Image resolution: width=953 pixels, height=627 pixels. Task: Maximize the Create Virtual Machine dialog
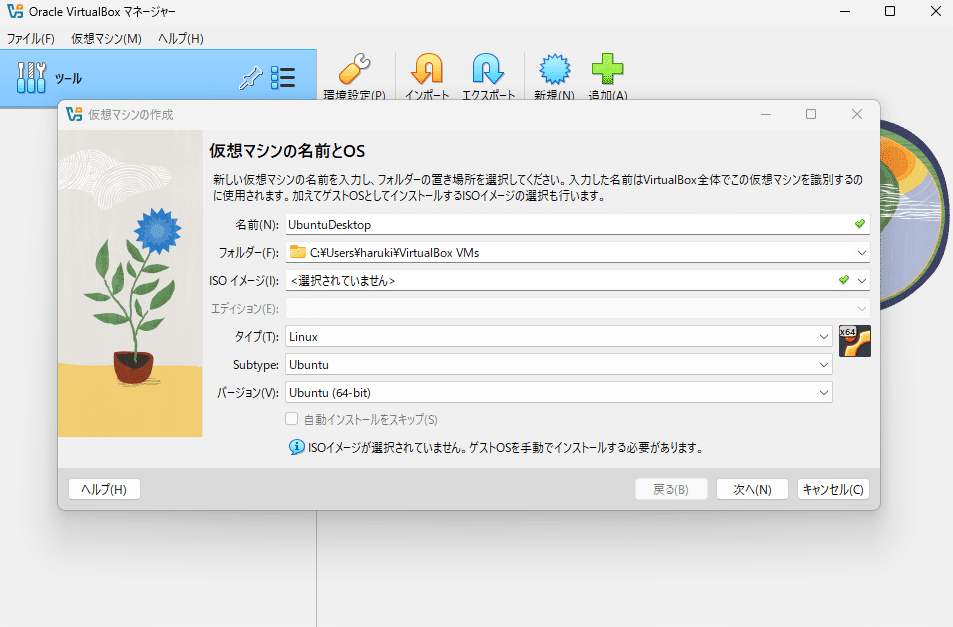811,114
